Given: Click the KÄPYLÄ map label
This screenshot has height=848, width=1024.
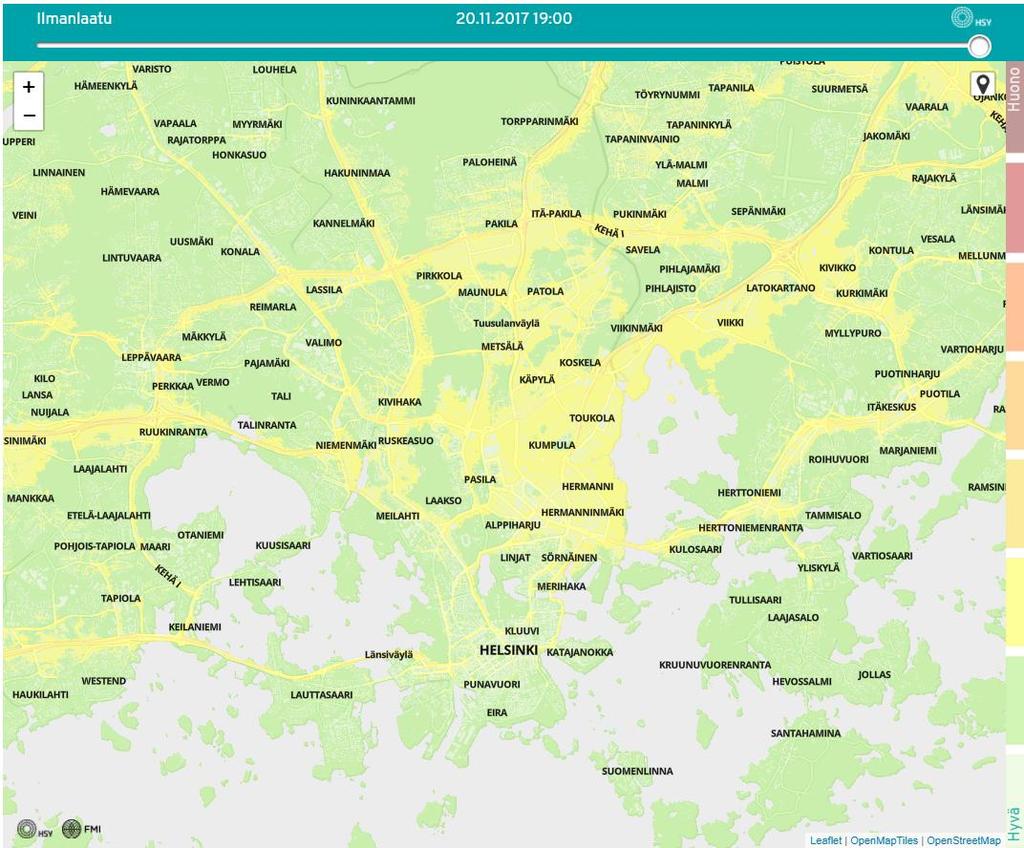Looking at the screenshot, I should pos(537,380).
